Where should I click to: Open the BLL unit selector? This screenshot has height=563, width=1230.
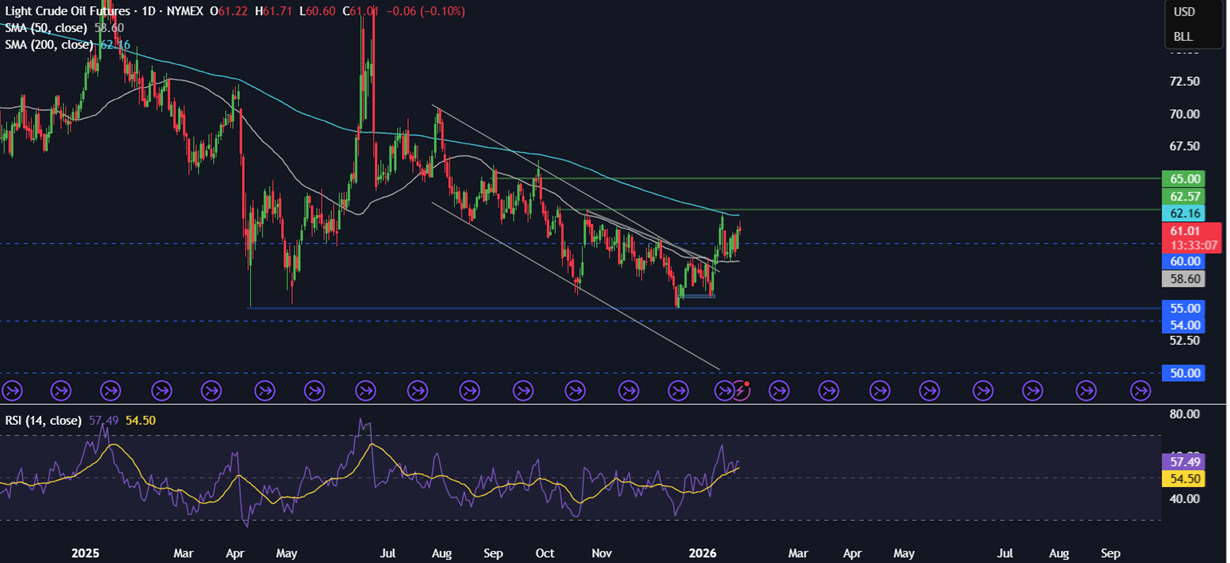[x=1183, y=36]
